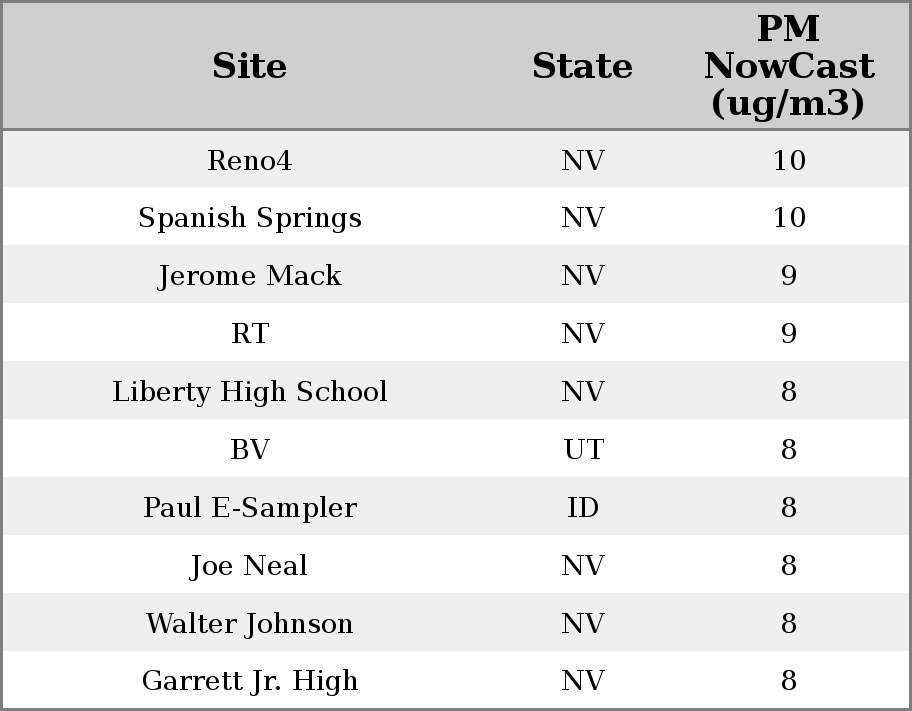Click the UT state cell

pos(582,450)
